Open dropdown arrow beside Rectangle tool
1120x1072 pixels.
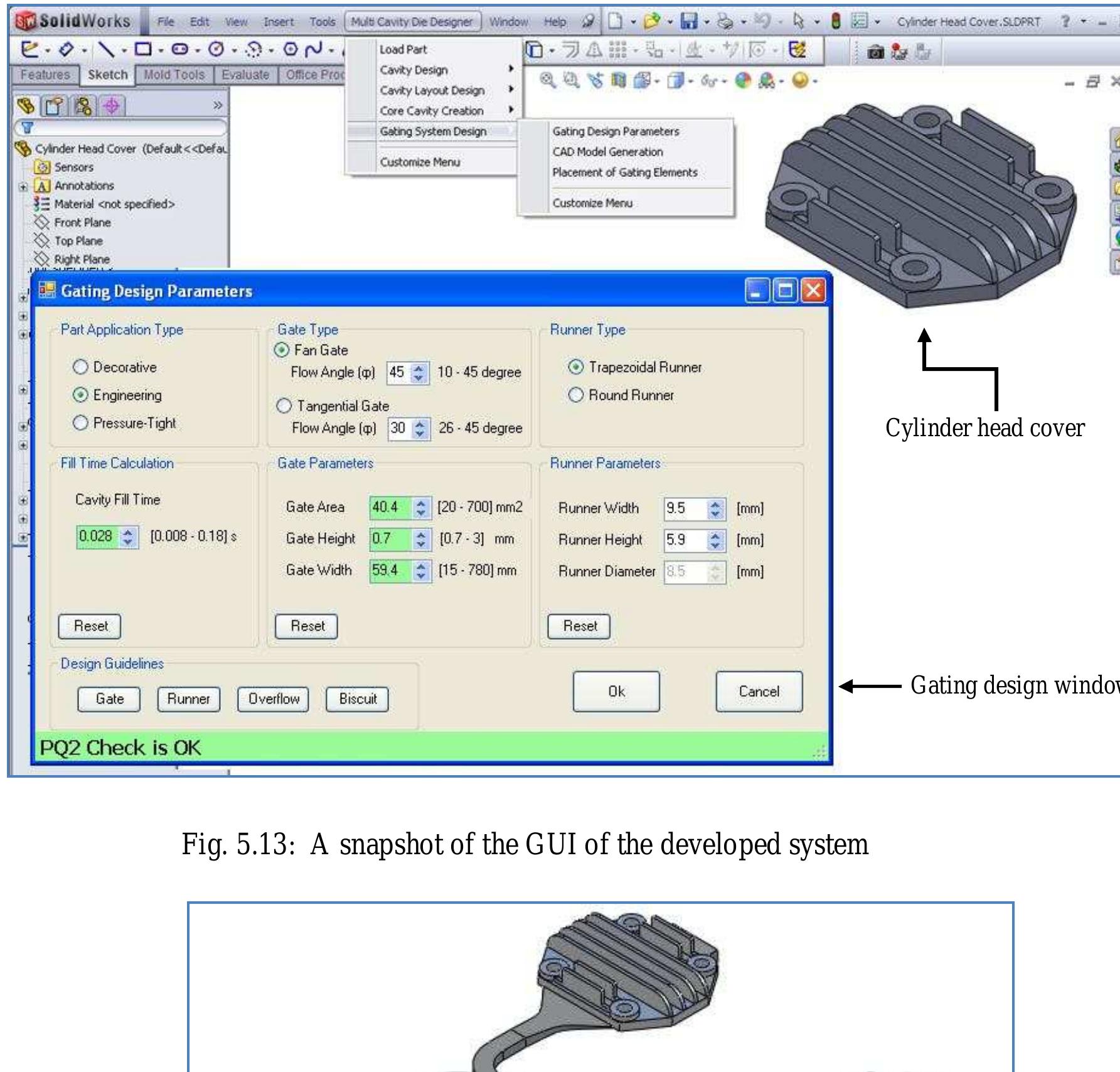click(x=161, y=49)
